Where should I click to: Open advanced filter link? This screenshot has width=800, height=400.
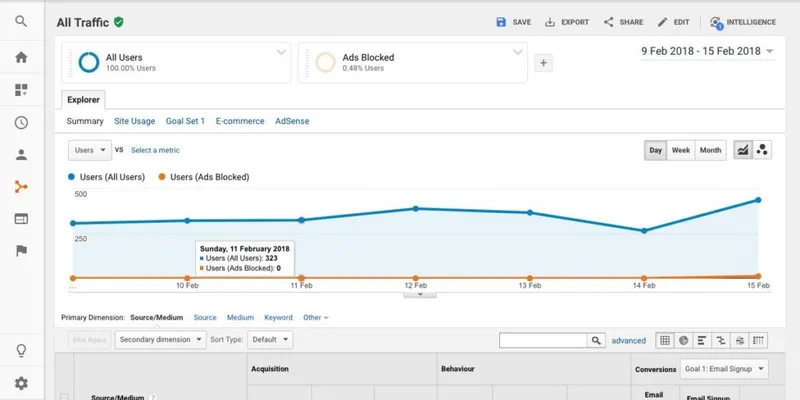(629, 340)
